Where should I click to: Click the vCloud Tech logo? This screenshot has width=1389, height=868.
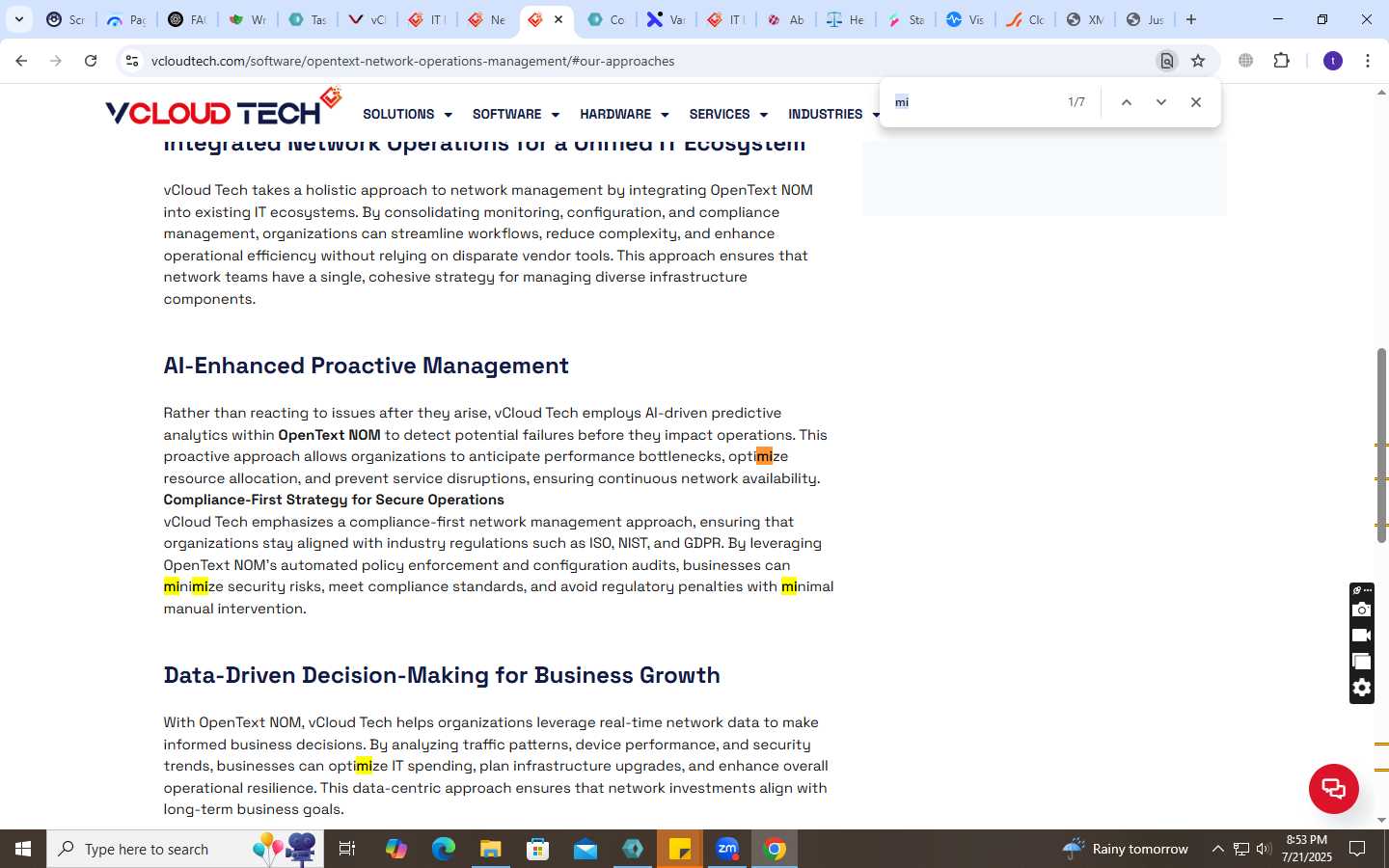223,108
